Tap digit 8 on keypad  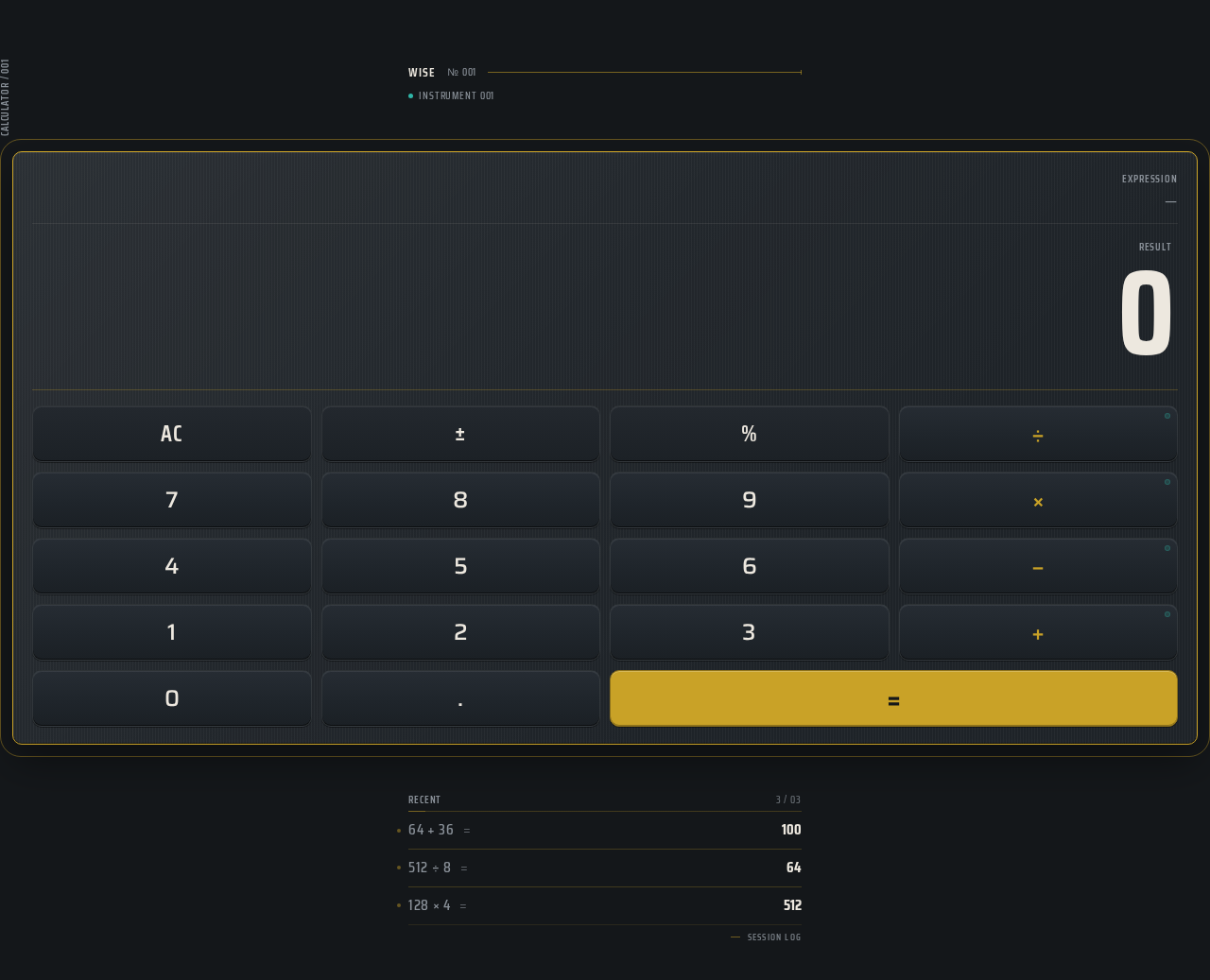(x=460, y=500)
